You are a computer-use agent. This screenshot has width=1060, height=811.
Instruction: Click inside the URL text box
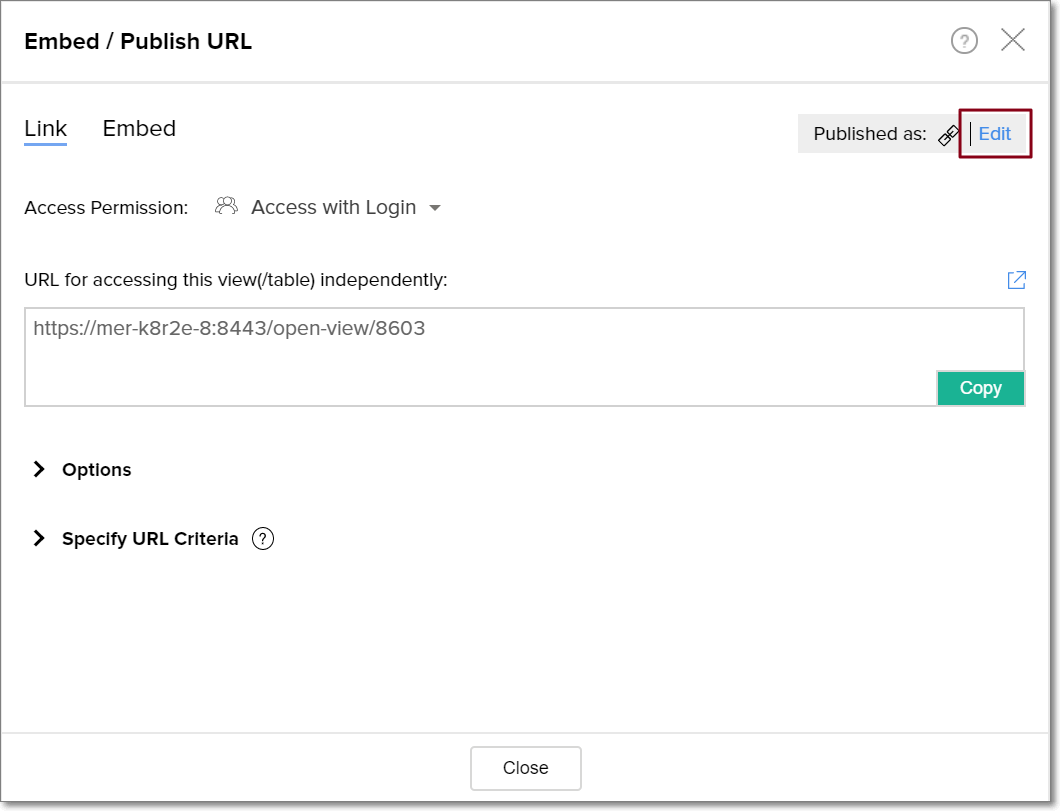pyautogui.click(x=480, y=356)
